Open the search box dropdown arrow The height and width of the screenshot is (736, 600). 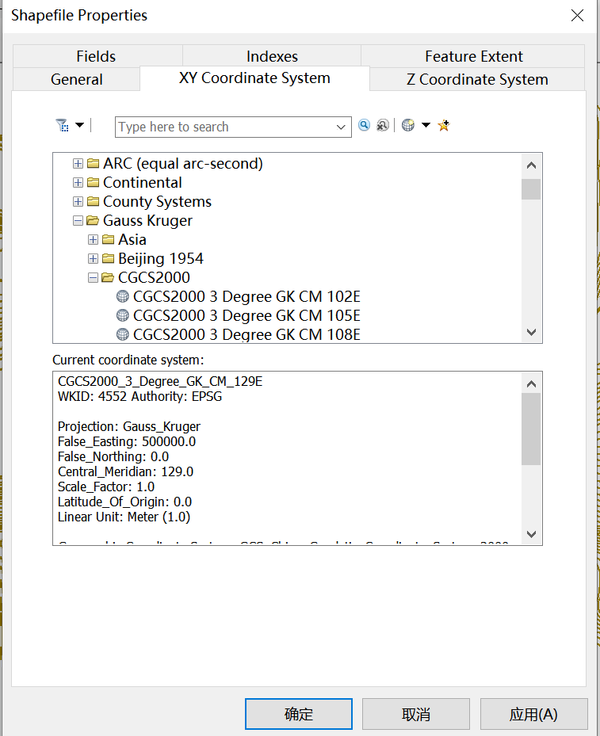click(341, 127)
